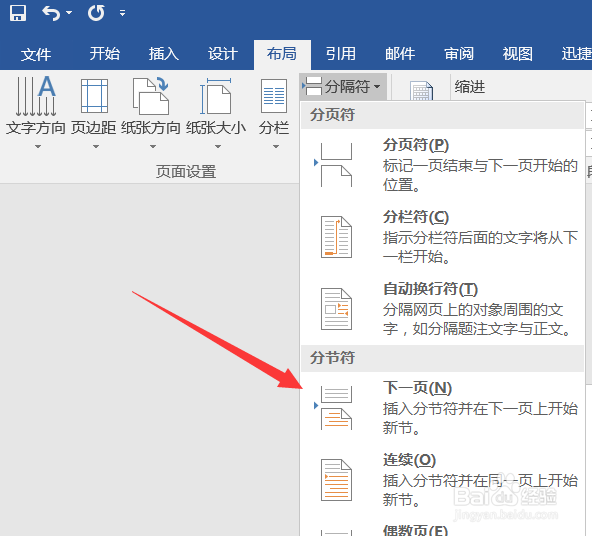Choose 分栏符(C) column break option

[442, 237]
